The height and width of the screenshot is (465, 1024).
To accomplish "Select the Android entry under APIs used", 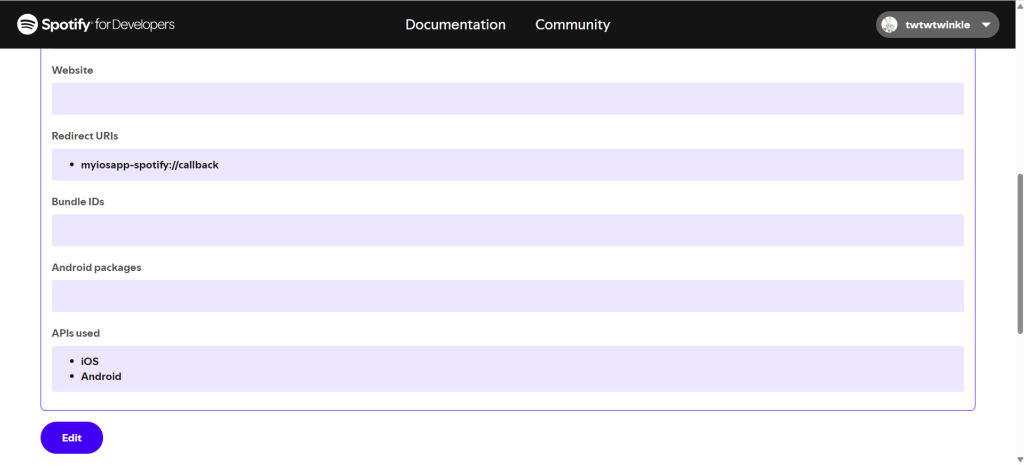I will pyautogui.click(x=101, y=376).
